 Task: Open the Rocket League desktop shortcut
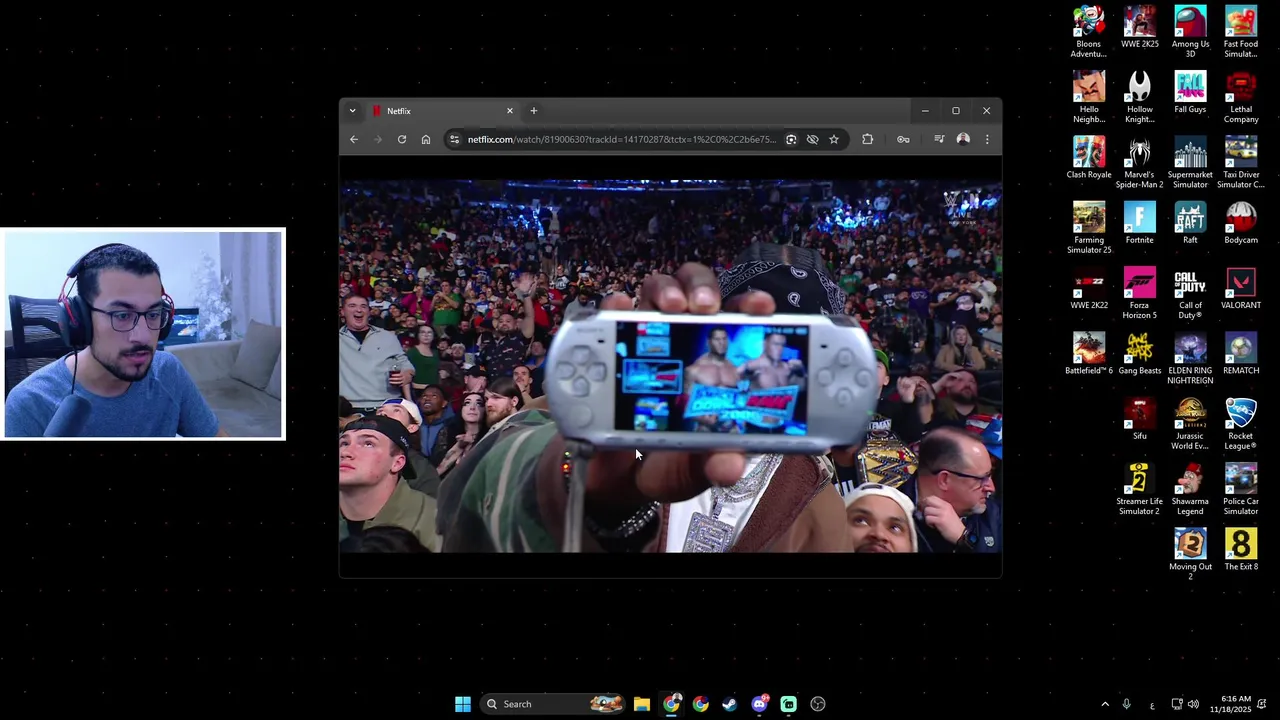pos(1241,425)
